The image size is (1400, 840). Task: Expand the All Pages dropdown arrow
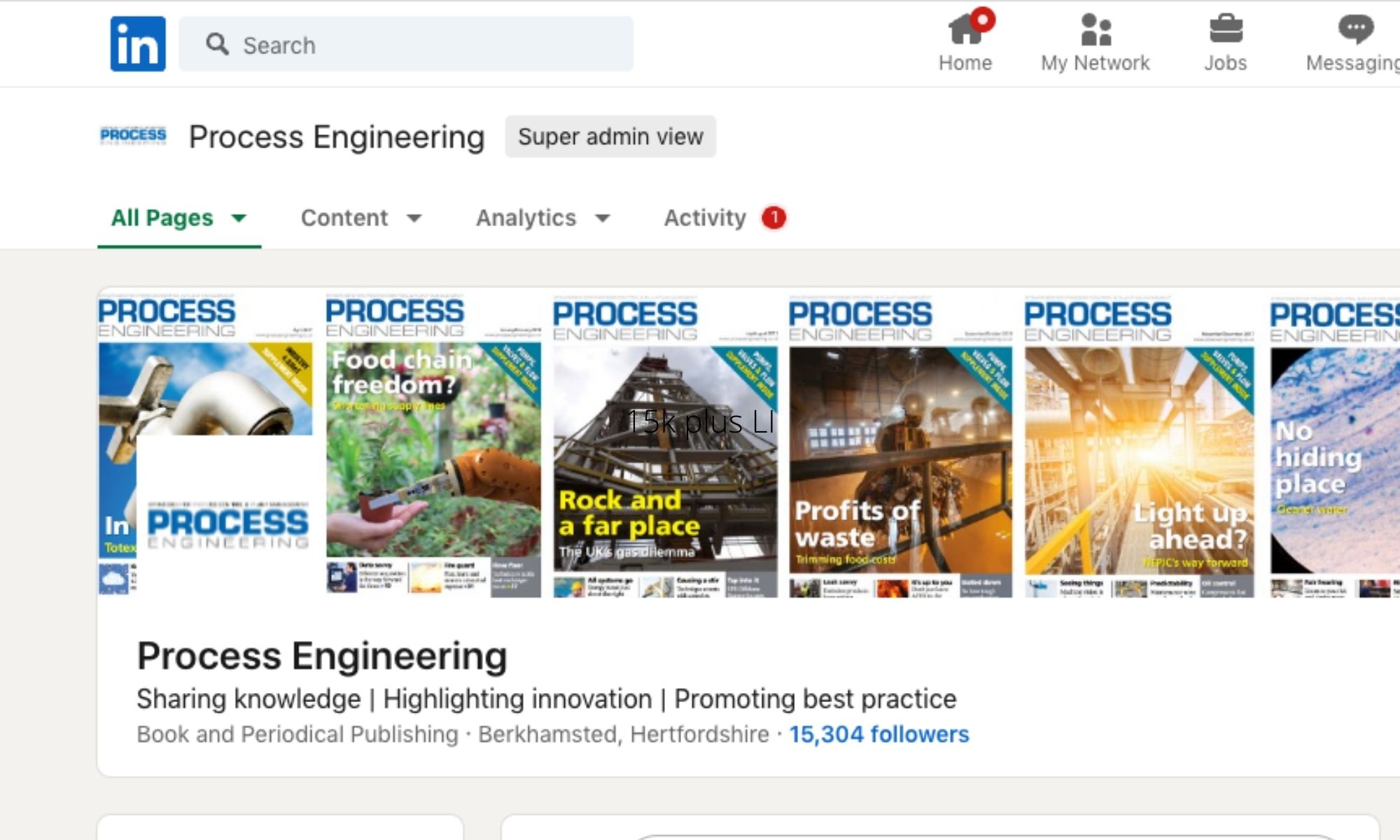[x=239, y=218]
